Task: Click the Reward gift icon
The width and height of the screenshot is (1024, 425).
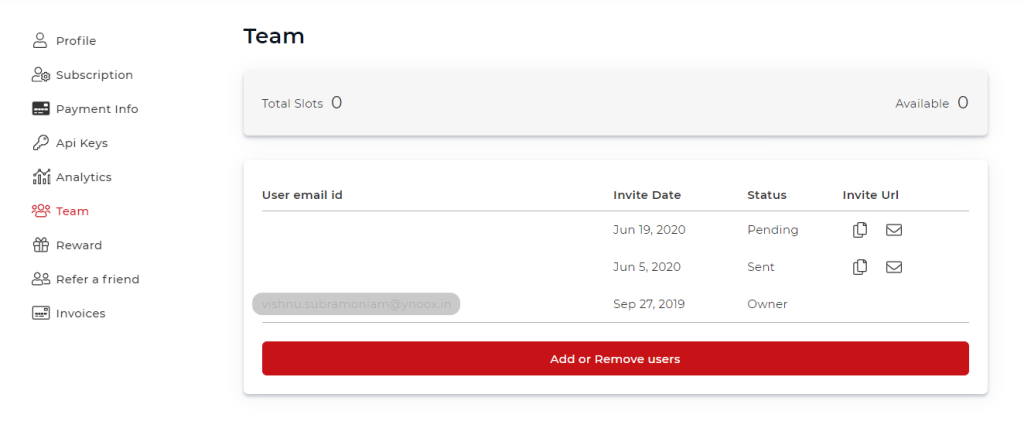Action: [x=40, y=245]
